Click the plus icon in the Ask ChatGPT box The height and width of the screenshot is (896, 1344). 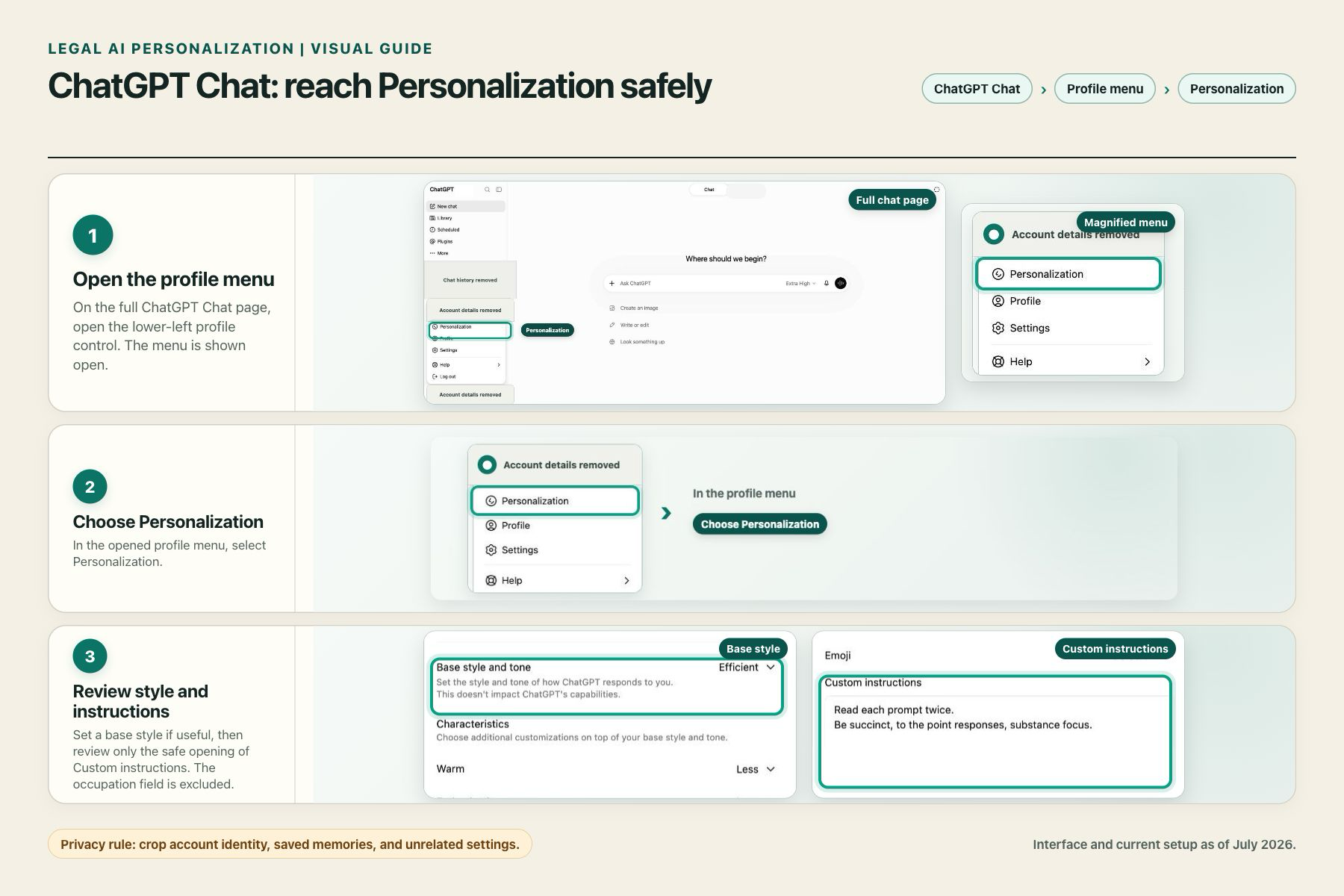pyautogui.click(x=612, y=283)
